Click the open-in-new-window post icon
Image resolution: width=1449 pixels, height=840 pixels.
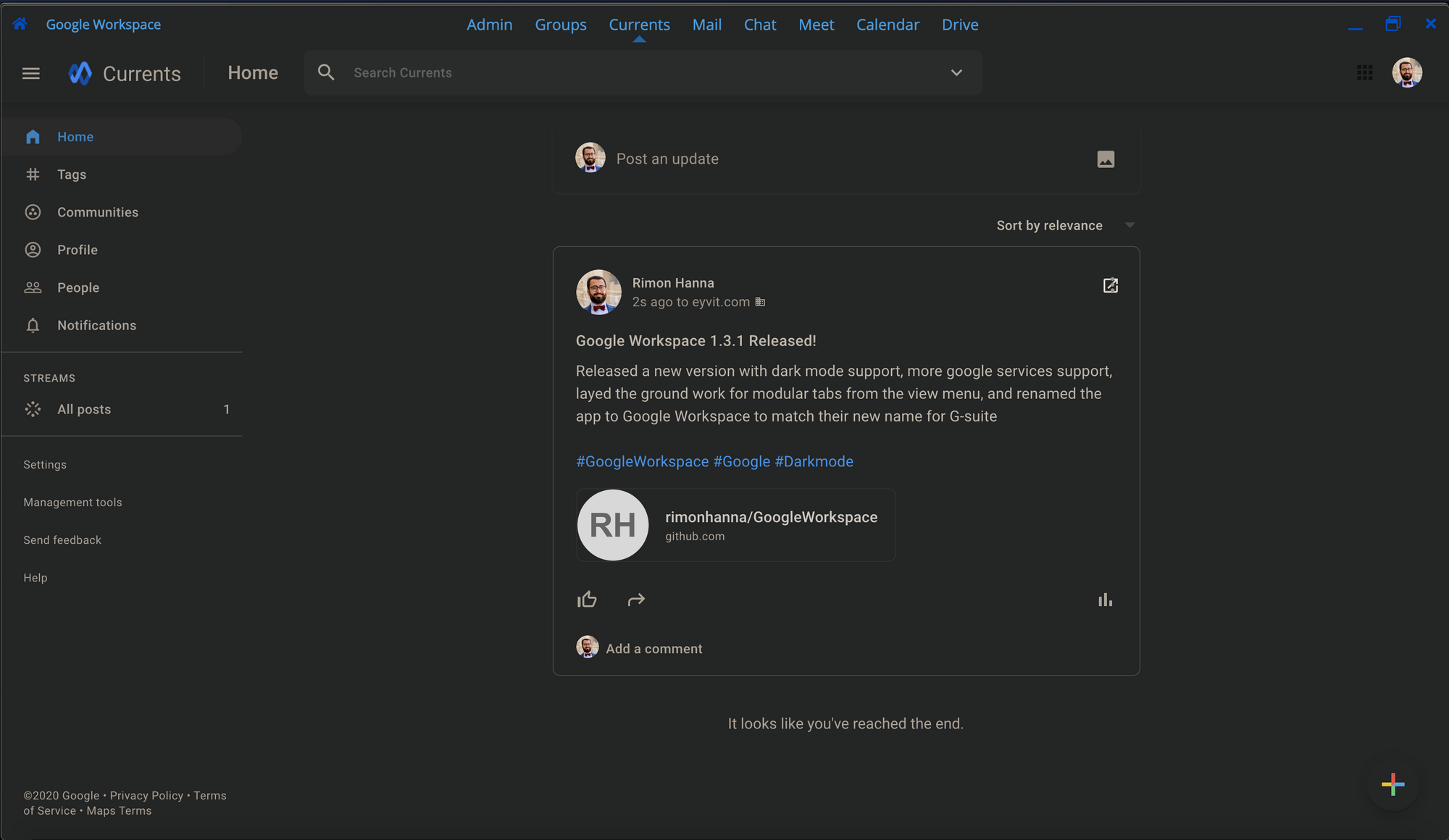click(x=1110, y=285)
